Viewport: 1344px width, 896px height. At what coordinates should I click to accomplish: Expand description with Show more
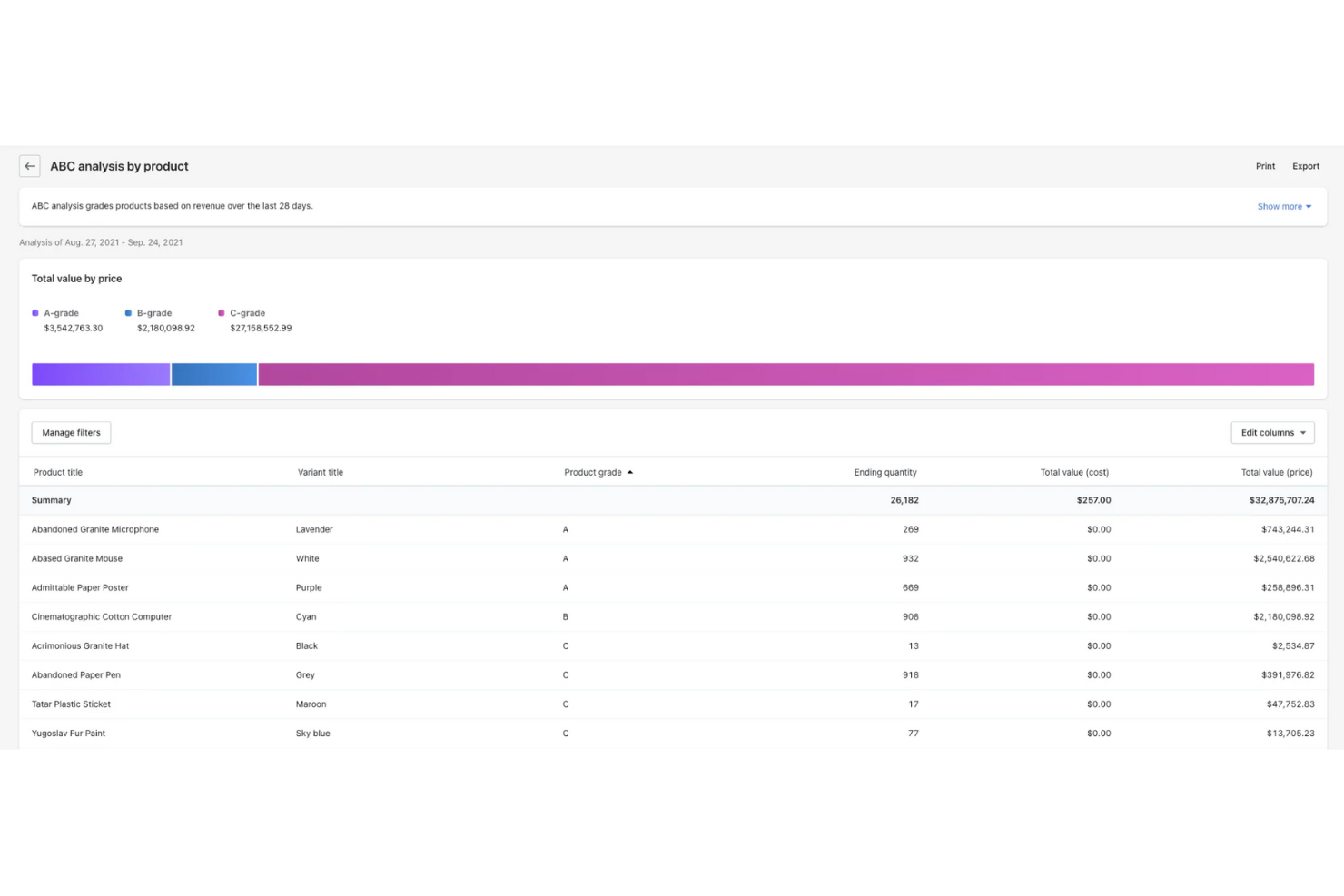coord(1283,207)
